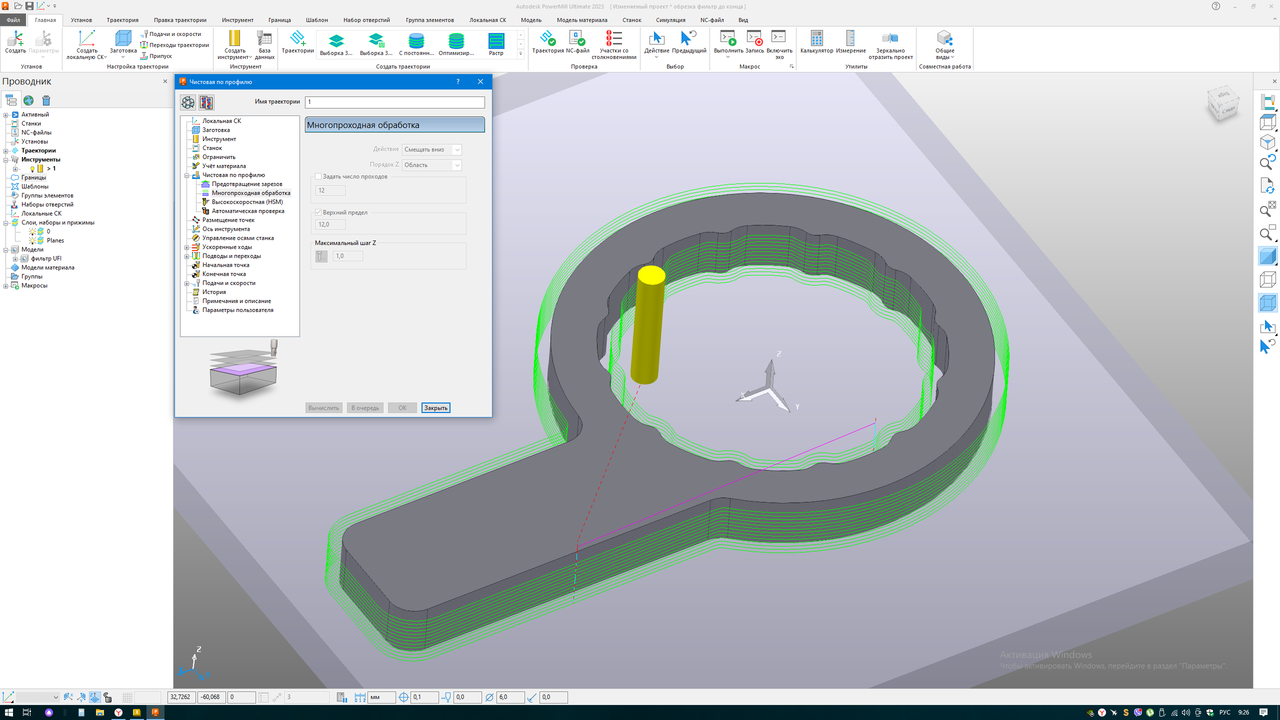1280x720 pixels.
Task: Open Подачи и скорости in ribbon
Action: [171, 34]
